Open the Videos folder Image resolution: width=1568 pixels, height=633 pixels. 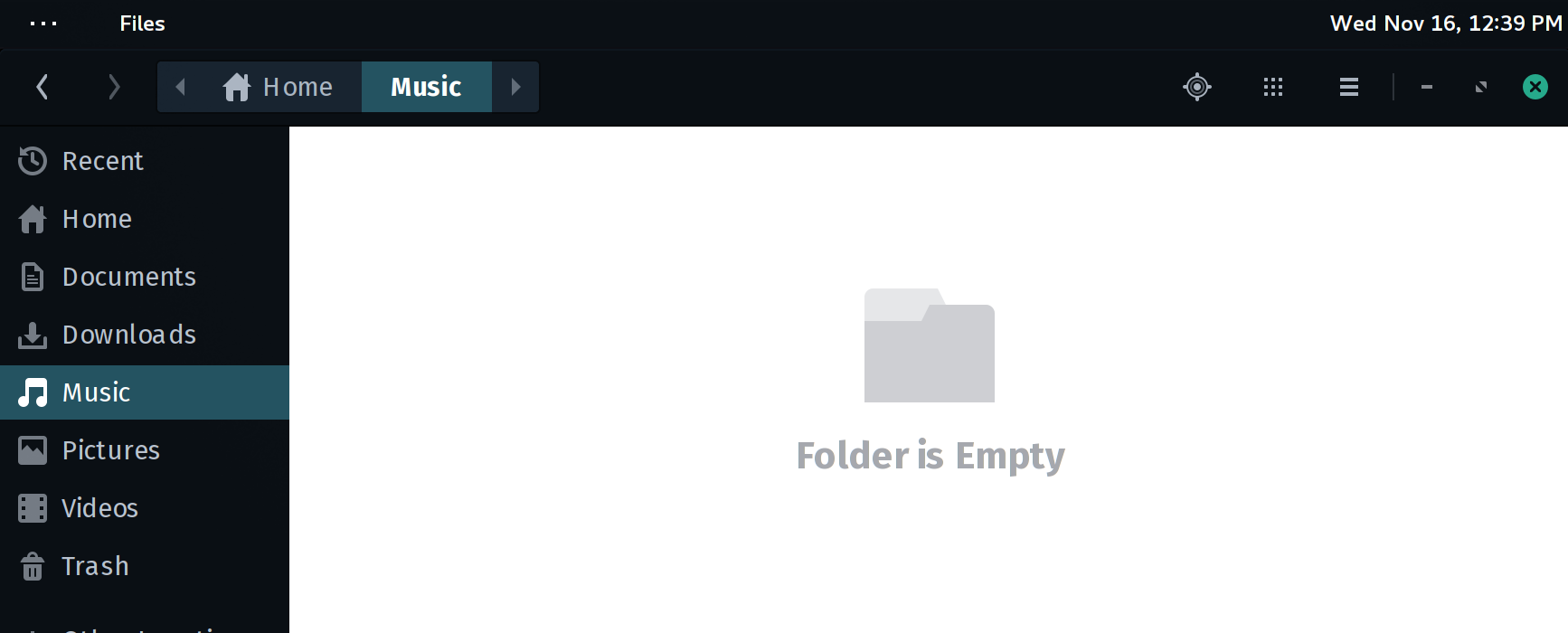coord(145,508)
